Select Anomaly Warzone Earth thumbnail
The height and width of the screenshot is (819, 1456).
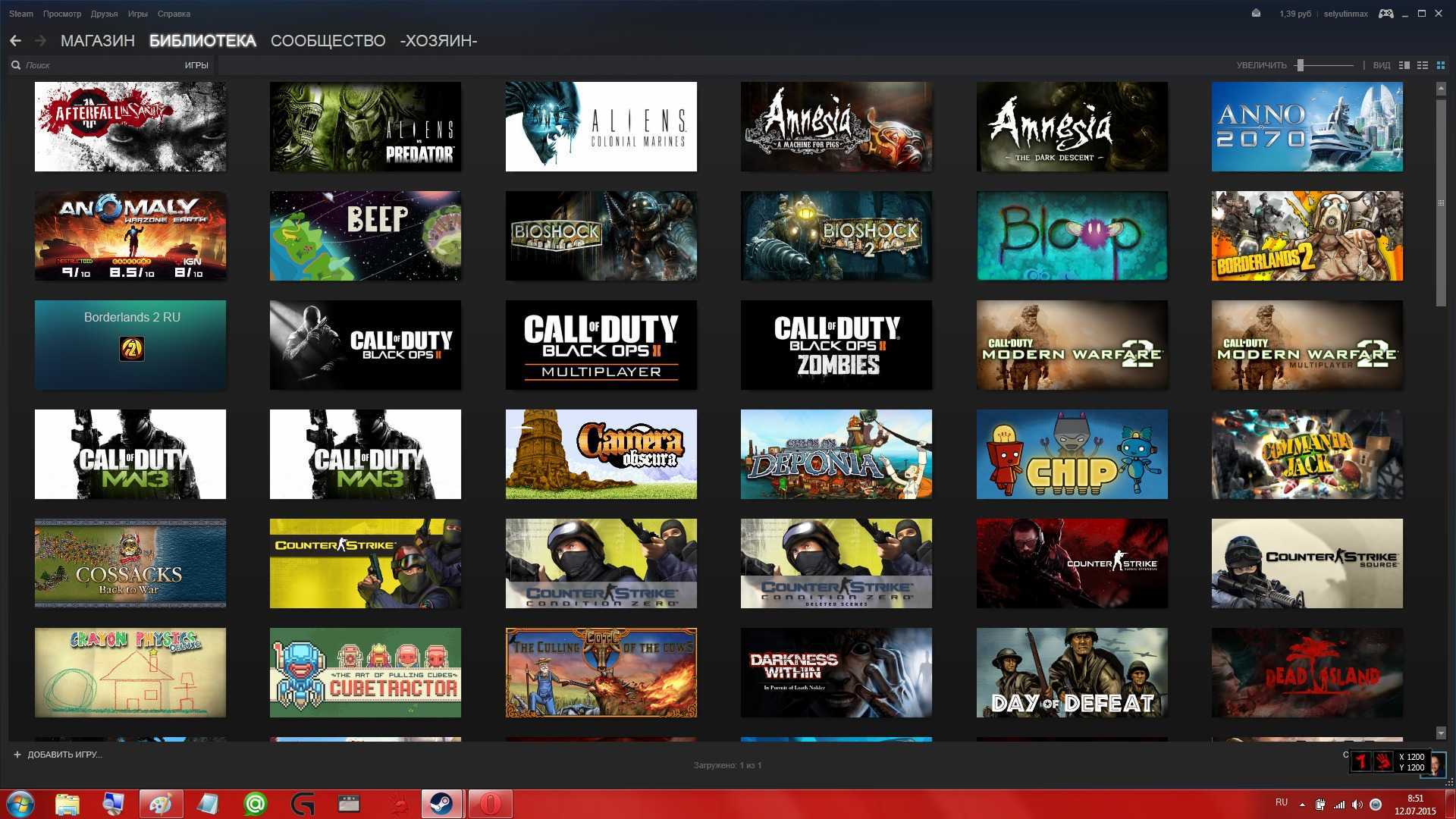[x=130, y=236]
